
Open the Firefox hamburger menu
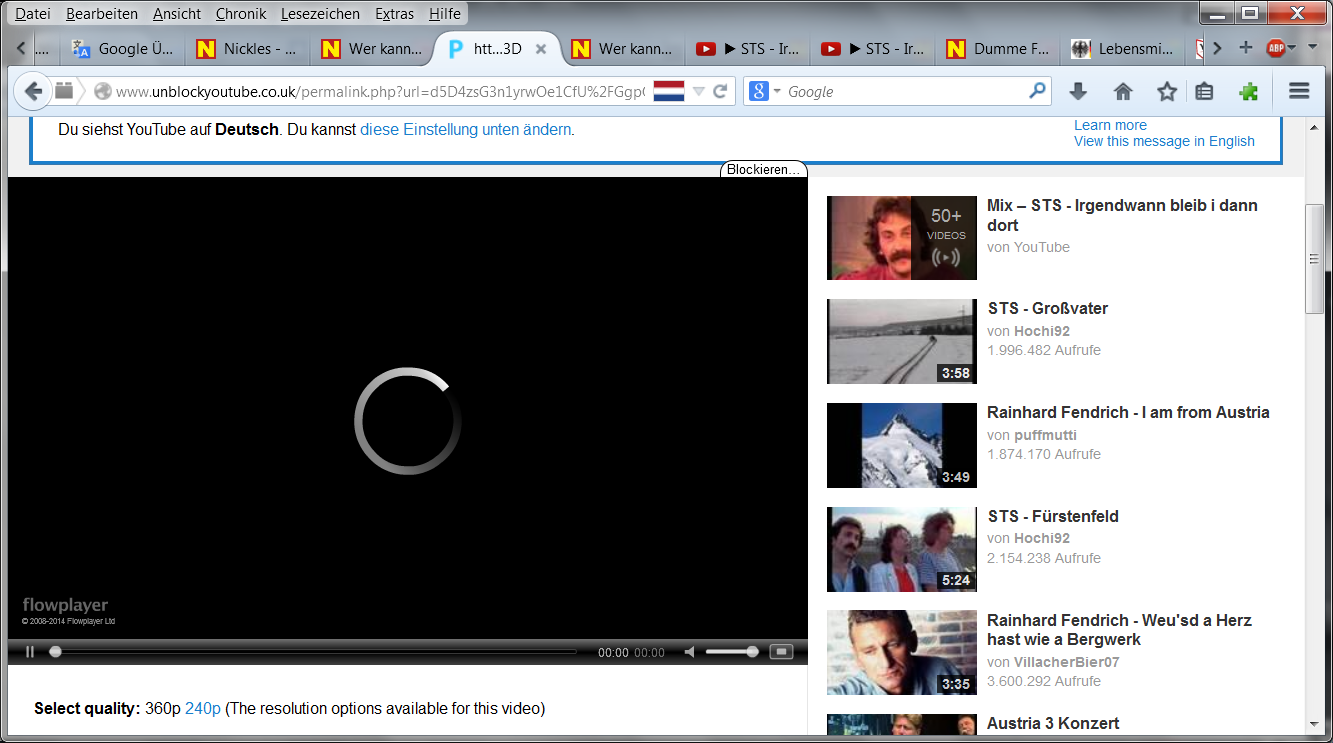pyautogui.click(x=1299, y=91)
